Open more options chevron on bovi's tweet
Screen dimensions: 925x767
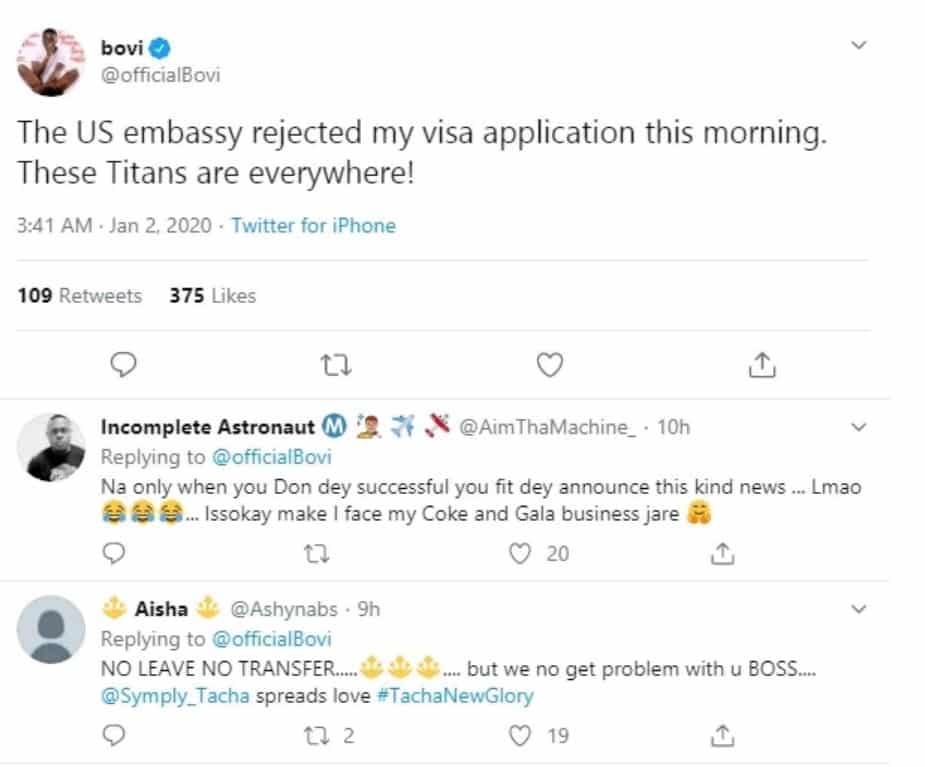pyautogui.click(x=858, y=46)
